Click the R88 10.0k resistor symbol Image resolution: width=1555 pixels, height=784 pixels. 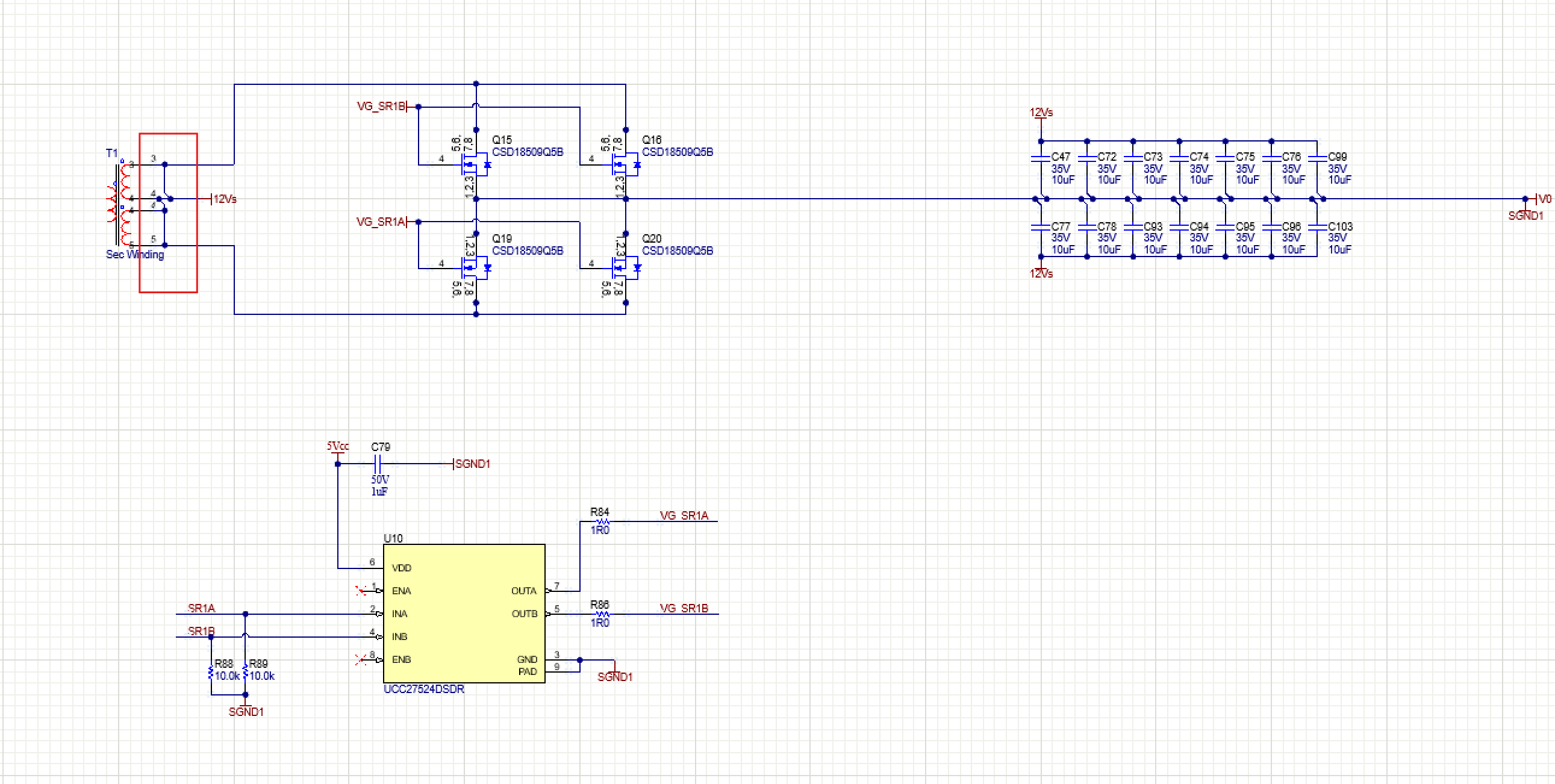click(211, 673)
